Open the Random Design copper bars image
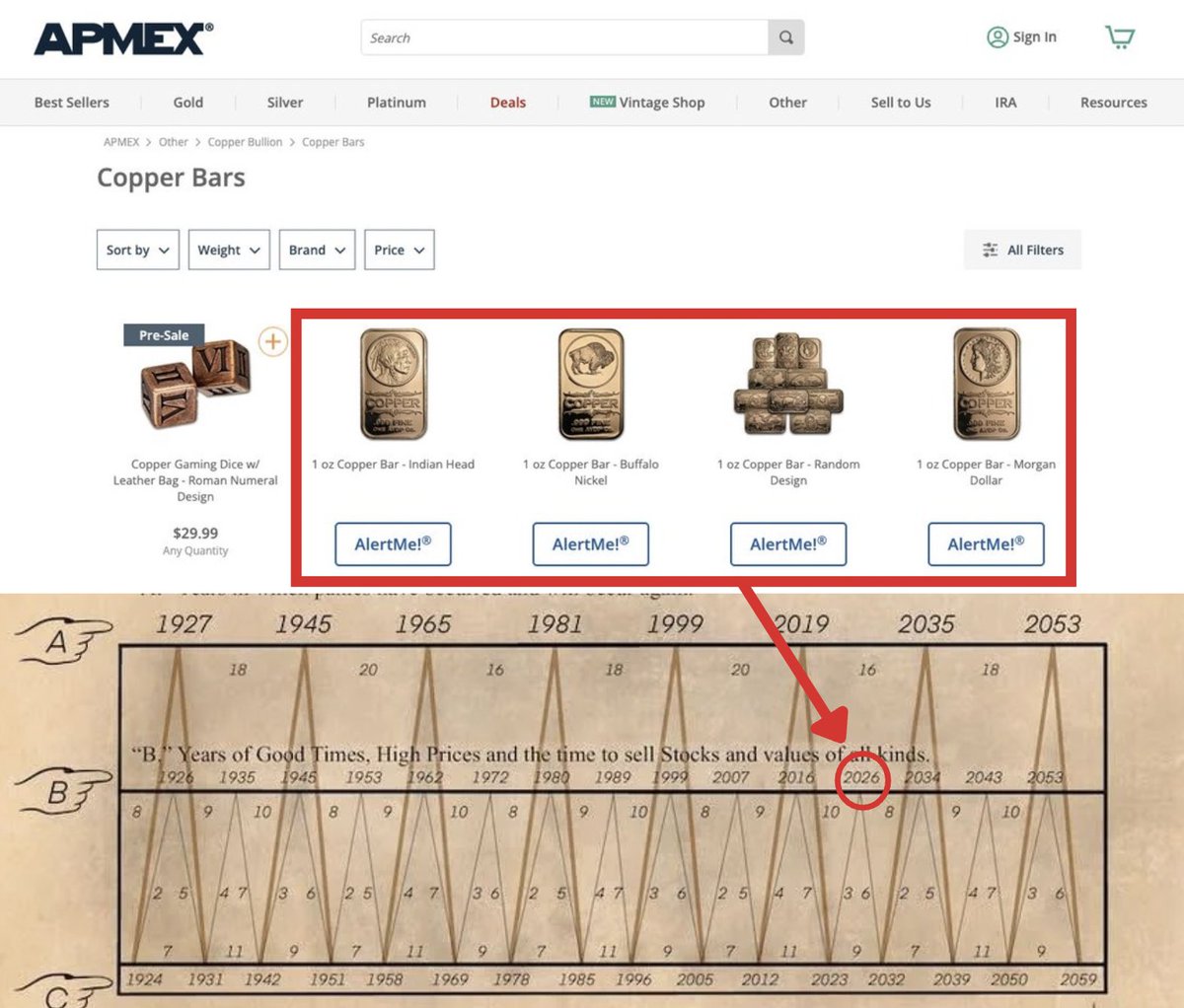This screenshot has width=1184, height=1008. click(788, 386)
